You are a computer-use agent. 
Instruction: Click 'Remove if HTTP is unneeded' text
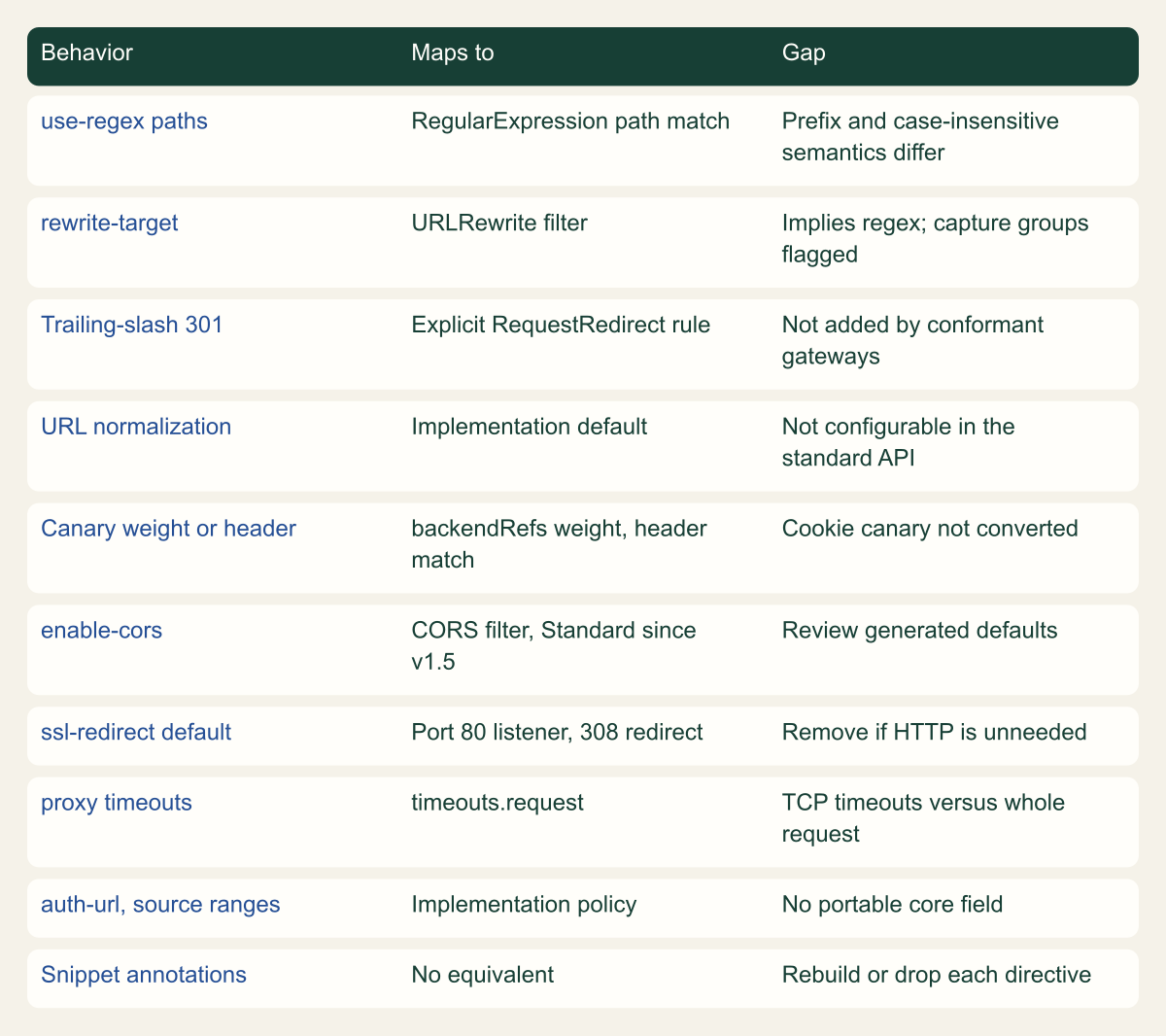[935, 732]
